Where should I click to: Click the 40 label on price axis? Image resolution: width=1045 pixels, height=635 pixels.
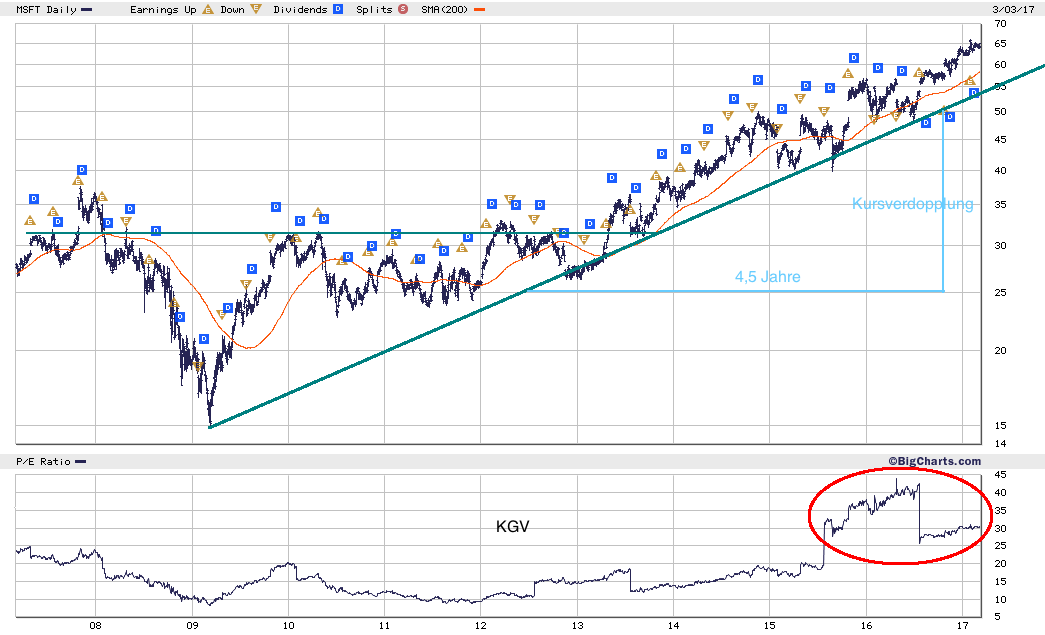pos(1000,171)
